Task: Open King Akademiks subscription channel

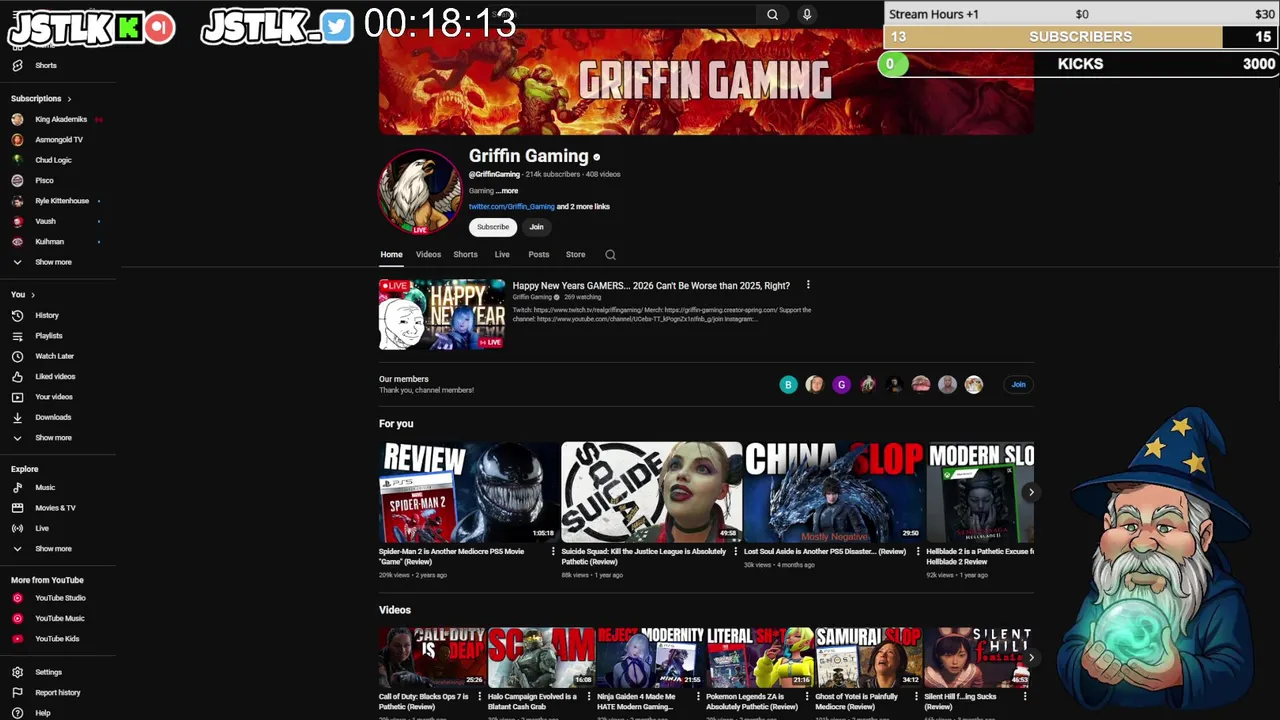Action: (x=60, y=119)
